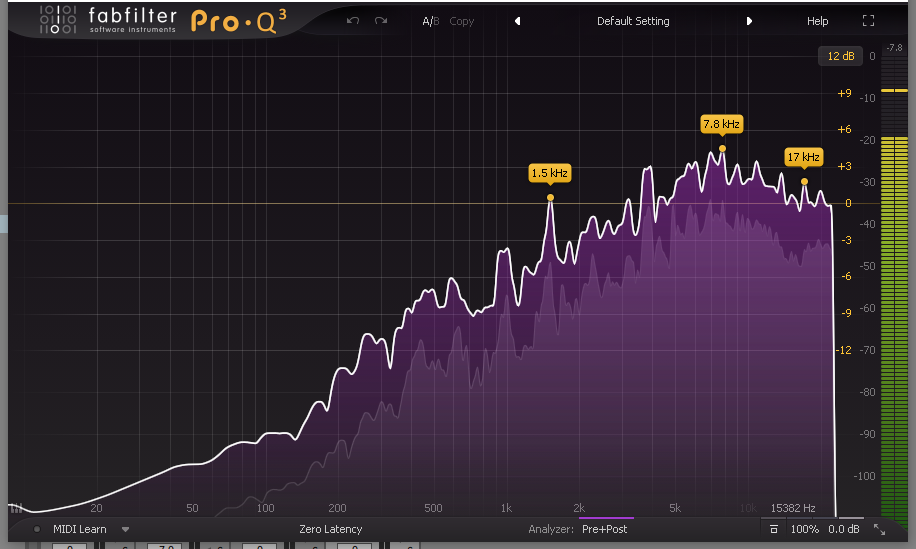Open the Default Setting preset menu
Viewport: 916px width, 549px height.
coord(633,21)
